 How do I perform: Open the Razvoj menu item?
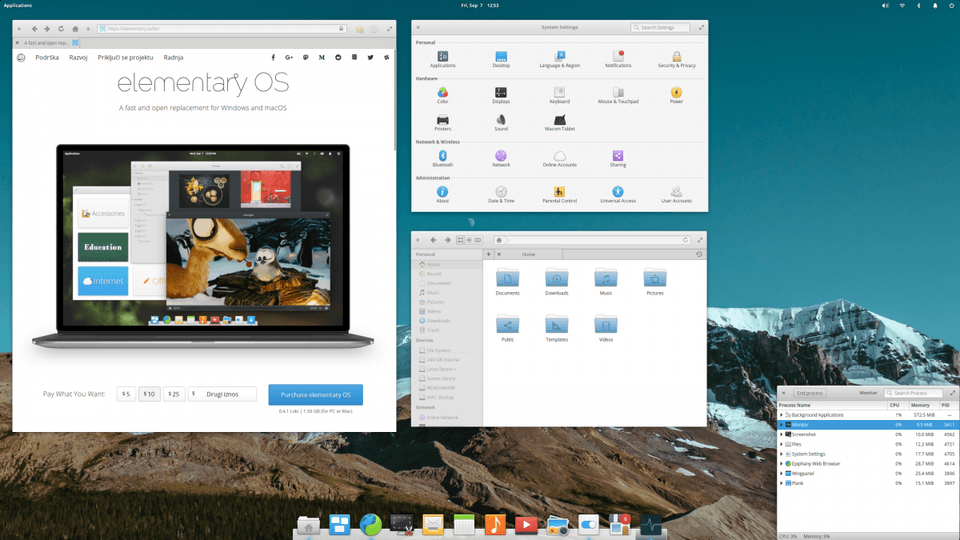click(78, 58)
